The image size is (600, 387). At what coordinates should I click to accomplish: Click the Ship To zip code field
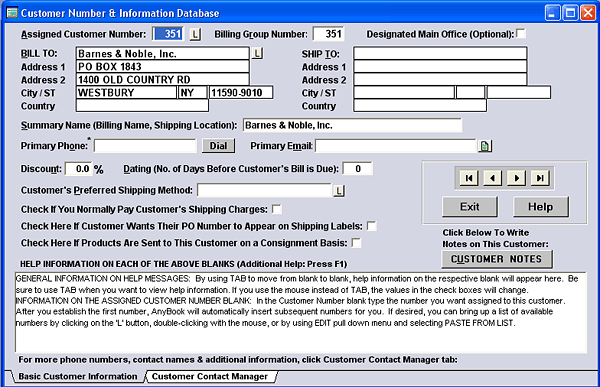(x=519, y=93)
